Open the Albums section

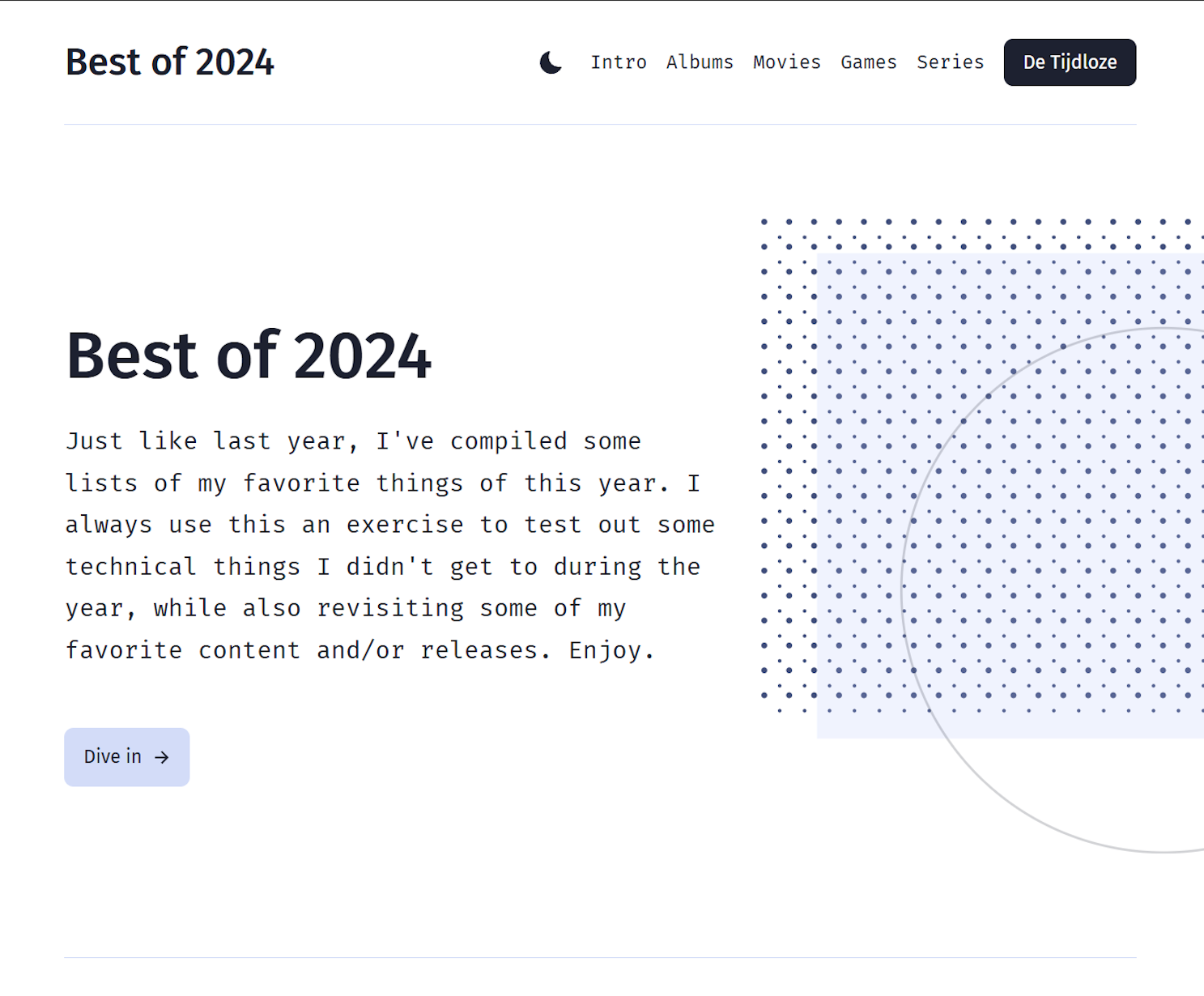coord(700,62)
